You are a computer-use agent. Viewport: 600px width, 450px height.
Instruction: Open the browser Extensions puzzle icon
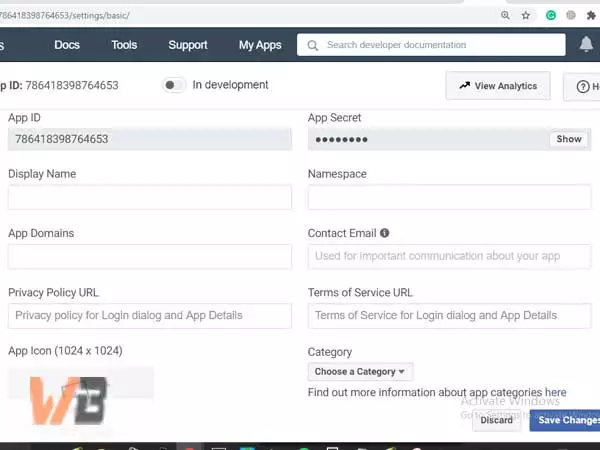tap(592, 16)
